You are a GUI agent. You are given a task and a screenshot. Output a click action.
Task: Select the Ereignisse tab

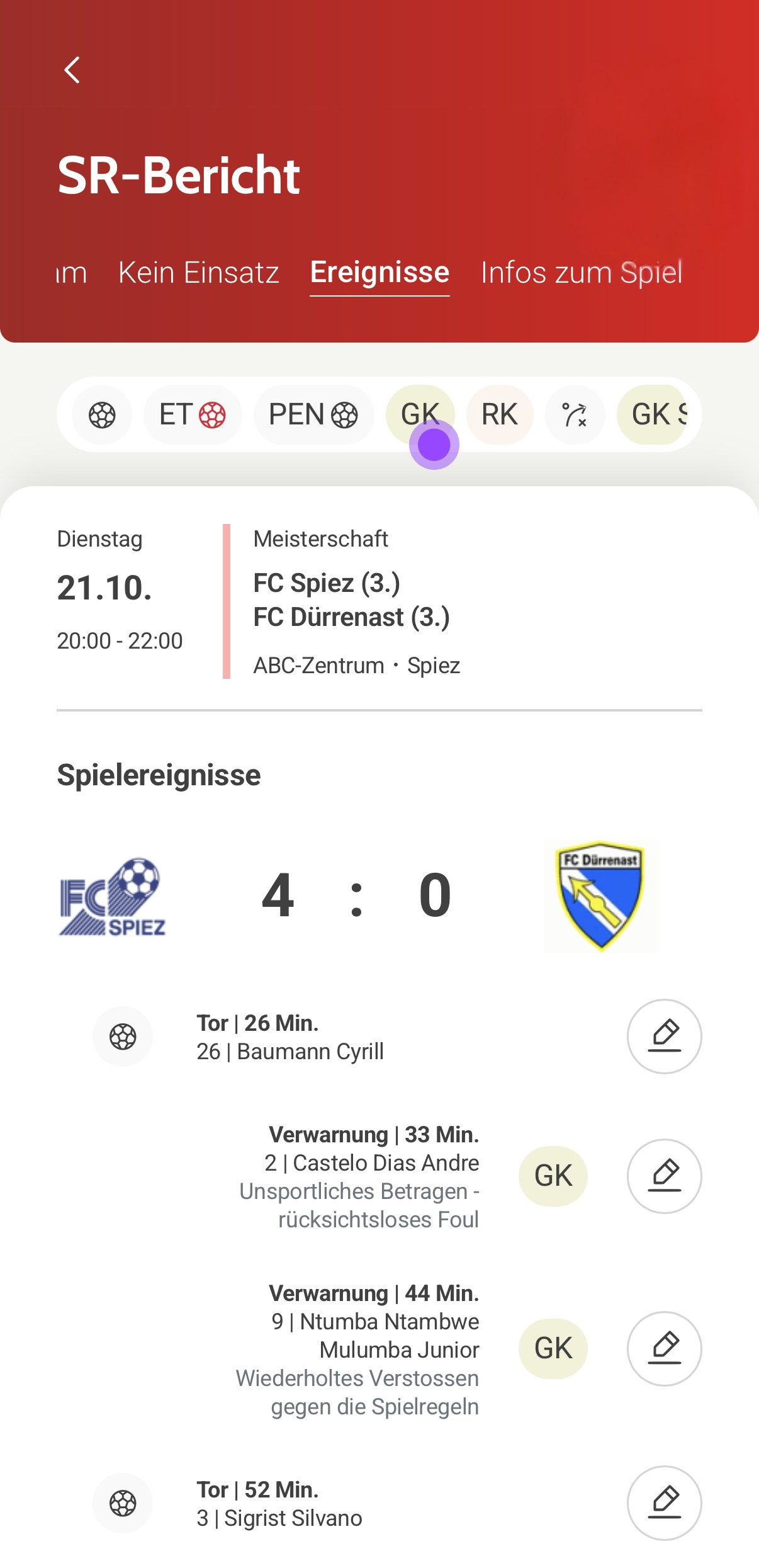[379, 273]
